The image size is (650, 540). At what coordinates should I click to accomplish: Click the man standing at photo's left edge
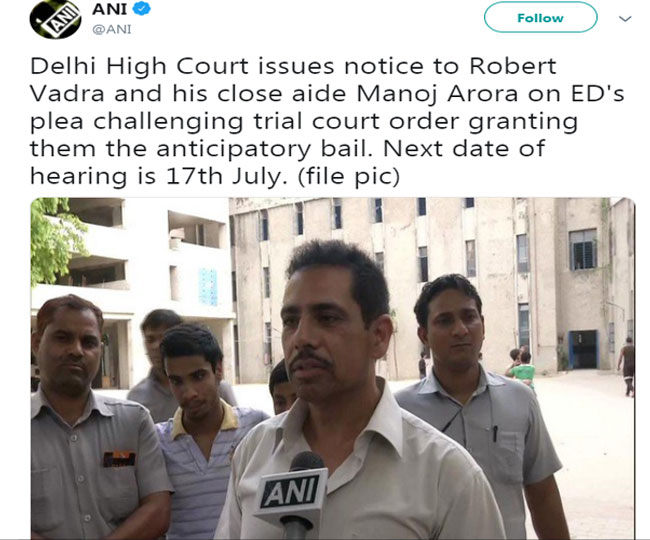[91, 419]
